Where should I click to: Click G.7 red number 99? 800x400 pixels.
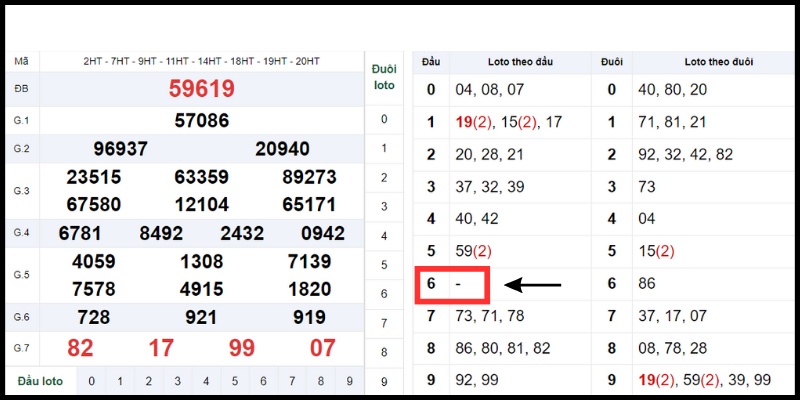[x=242, y=349]
